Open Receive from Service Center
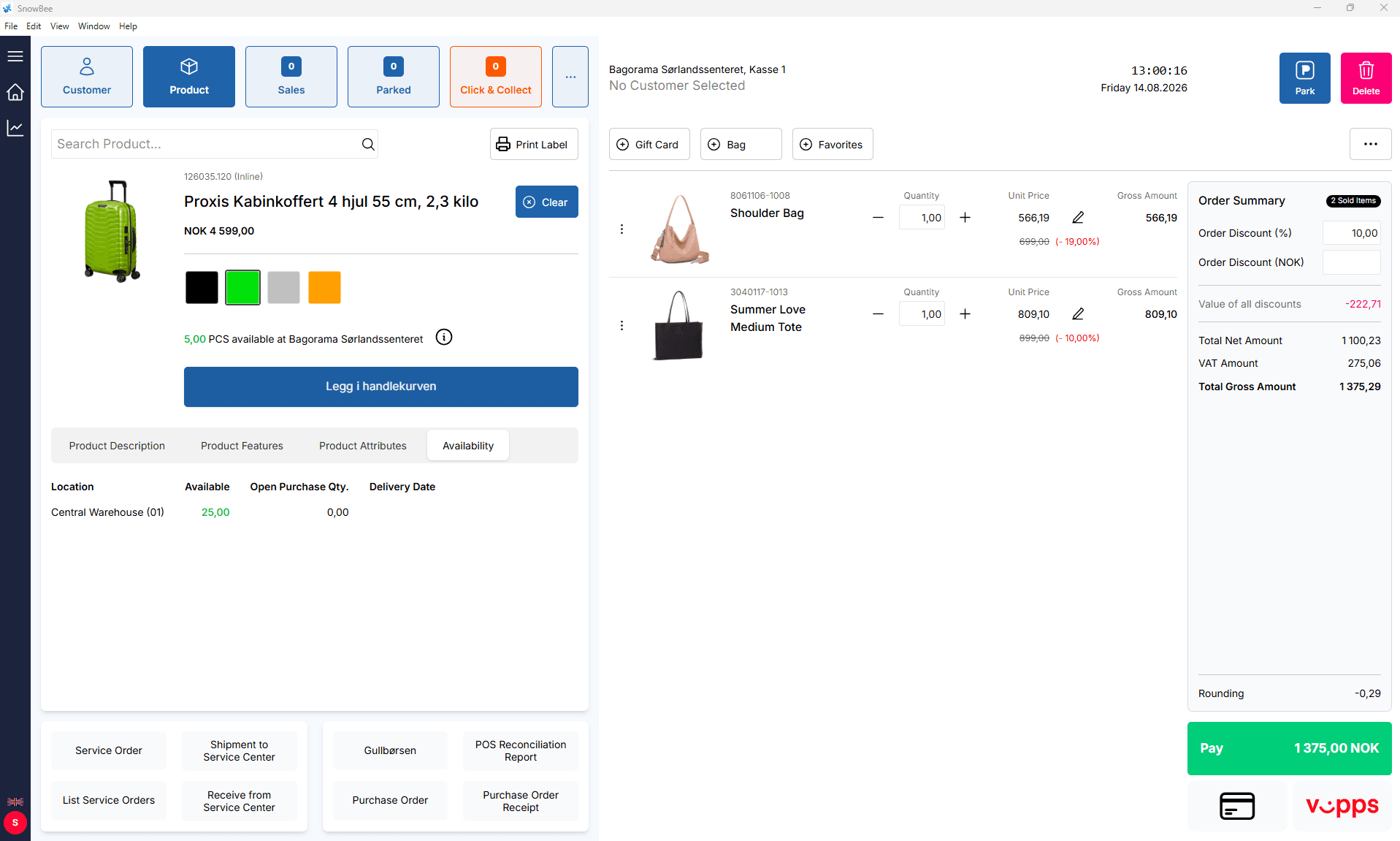Image resolution: width=1400 pixels, height=841 pixels. pyautogui.click(x=240, y=801)
